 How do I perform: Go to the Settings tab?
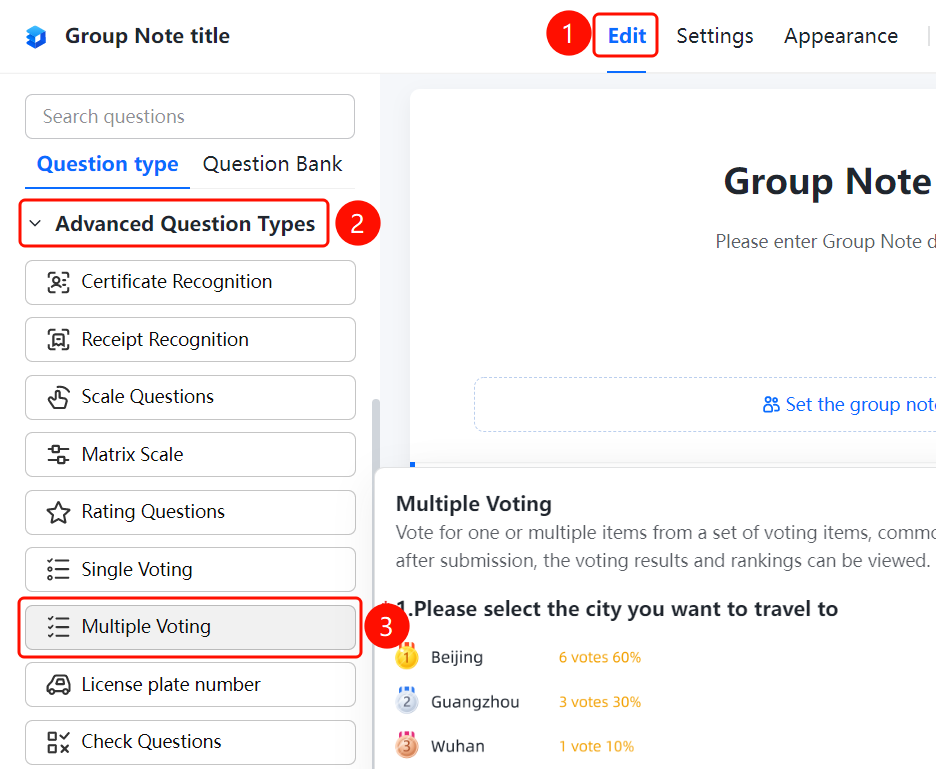(715, 36)
